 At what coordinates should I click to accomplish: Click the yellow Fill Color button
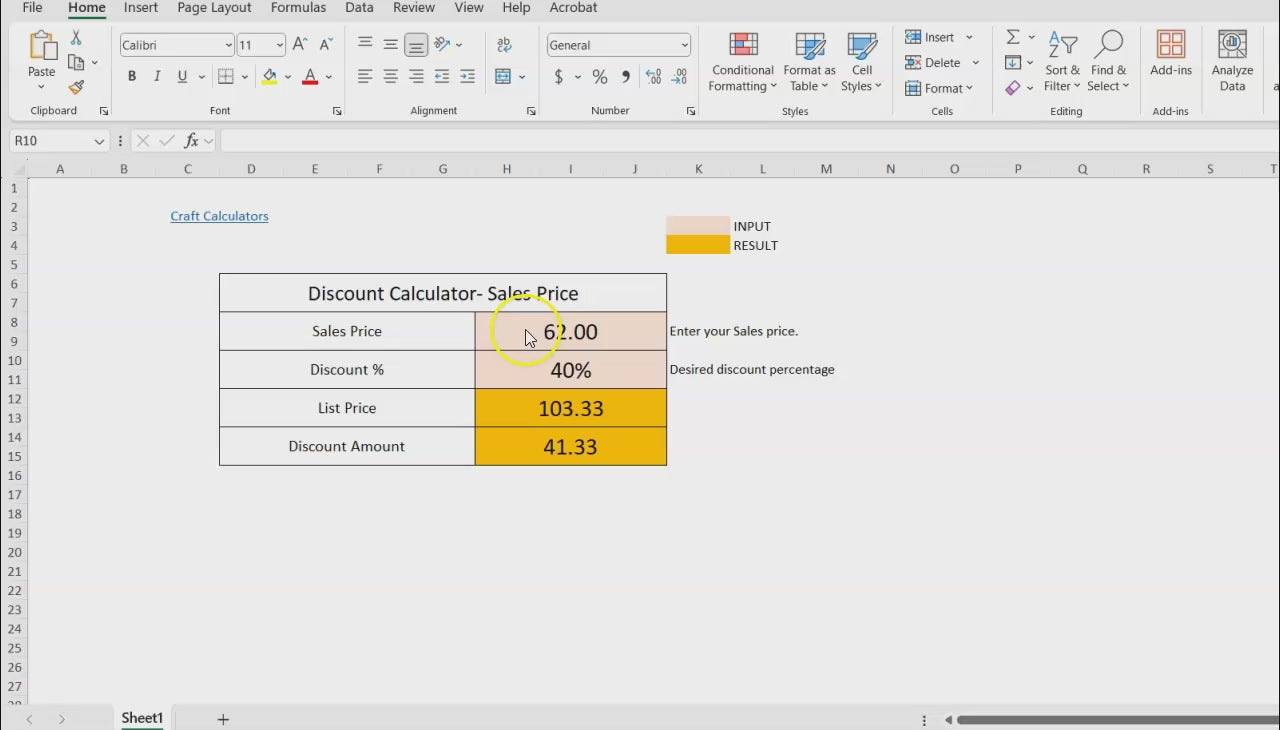[x=269, y=77]
